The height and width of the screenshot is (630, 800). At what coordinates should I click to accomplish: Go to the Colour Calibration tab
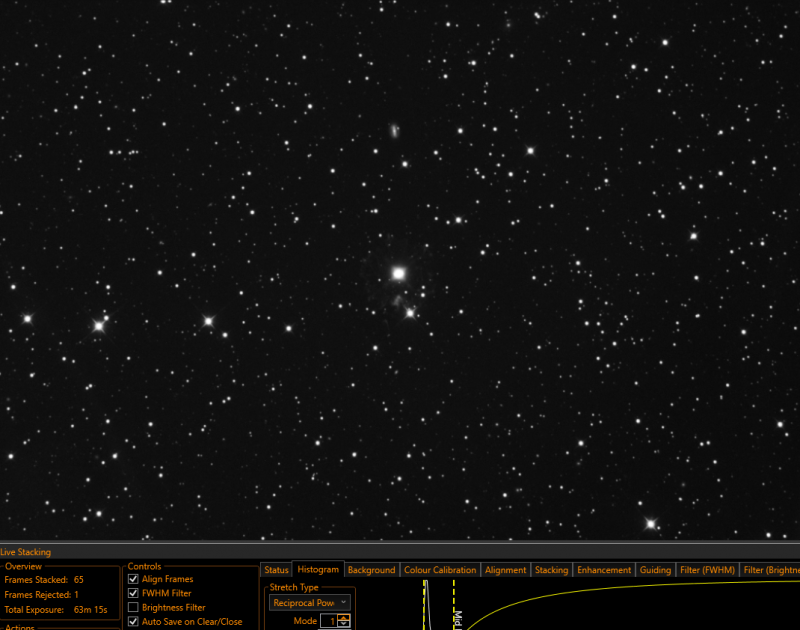pos(440,570)
